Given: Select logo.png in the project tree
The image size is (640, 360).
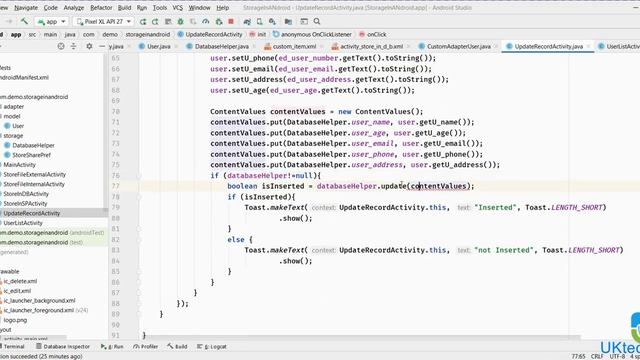Looking at the screenshot, I should (x=15, y=320).
